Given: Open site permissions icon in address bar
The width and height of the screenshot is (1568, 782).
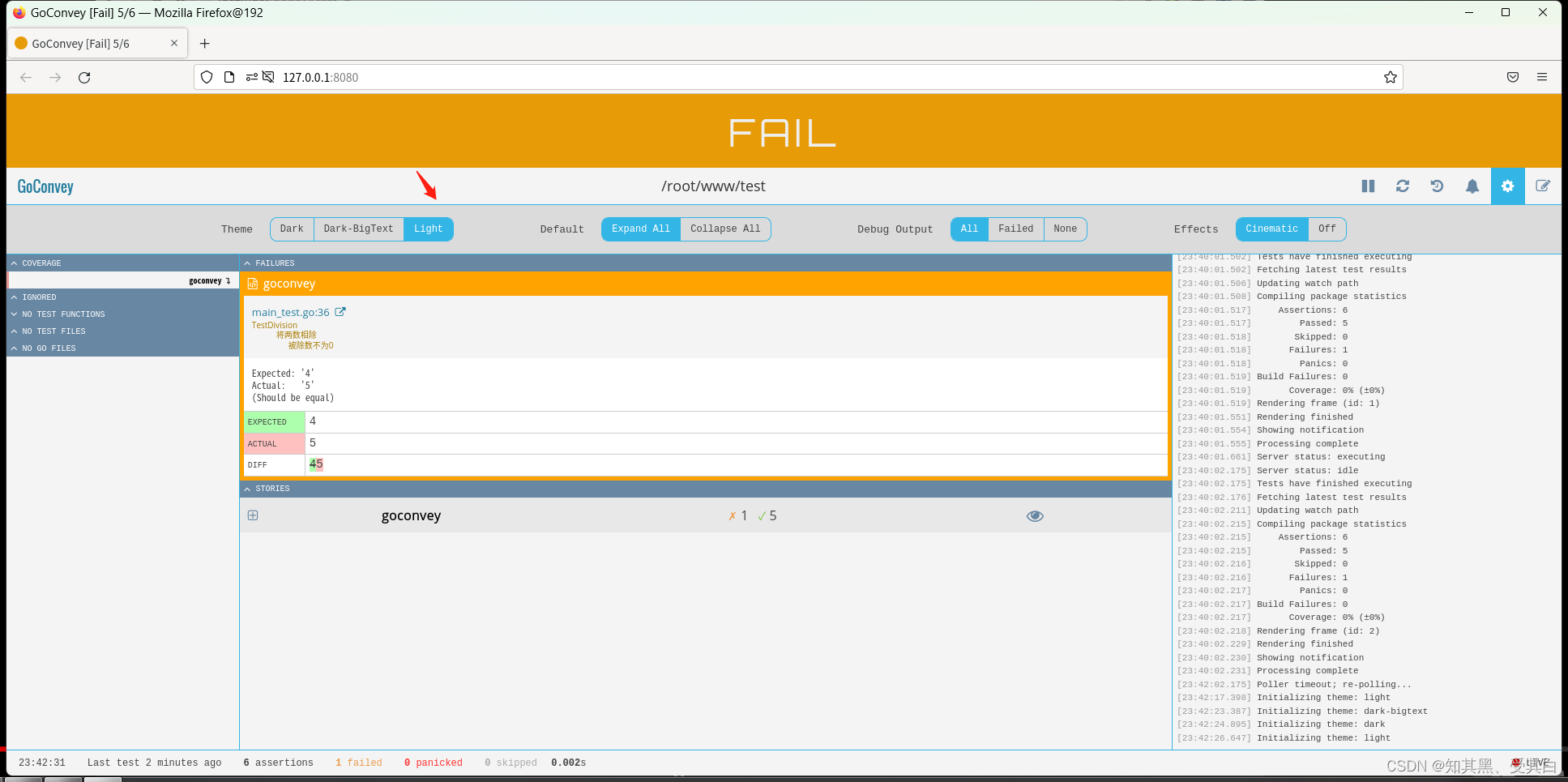Looking at the screenshot, I should pyautogui.click(x=252, y=78).
